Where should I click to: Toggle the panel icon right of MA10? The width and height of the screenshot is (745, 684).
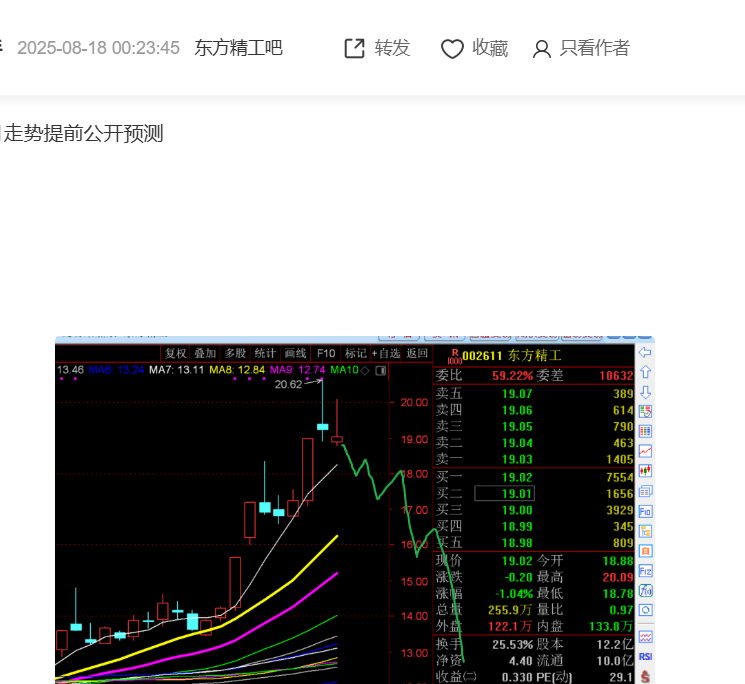381,370
